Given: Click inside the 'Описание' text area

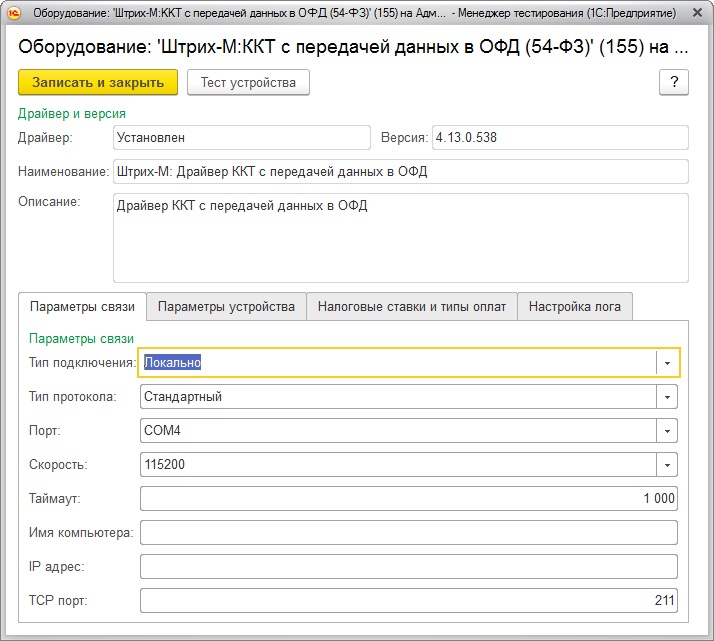Looking at the screenshot, I should 400,237.
